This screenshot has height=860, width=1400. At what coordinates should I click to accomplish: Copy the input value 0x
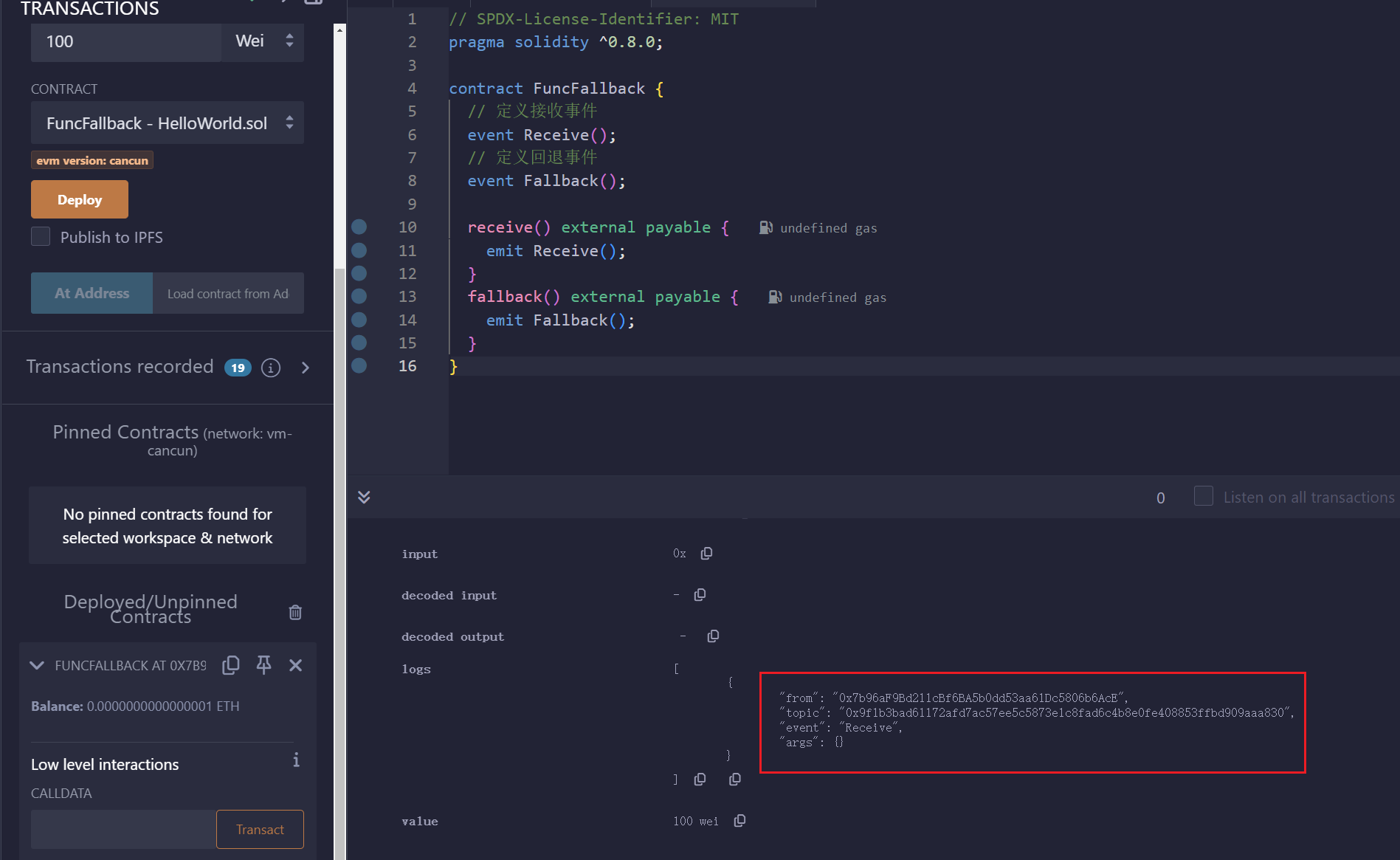[x=706, y=554]
